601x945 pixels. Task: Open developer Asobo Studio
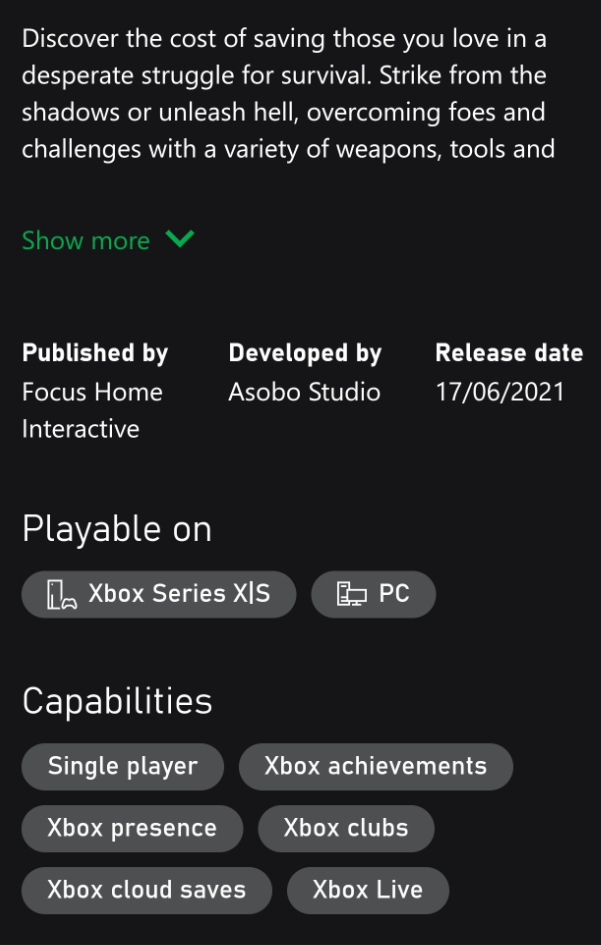pos(304,392)
